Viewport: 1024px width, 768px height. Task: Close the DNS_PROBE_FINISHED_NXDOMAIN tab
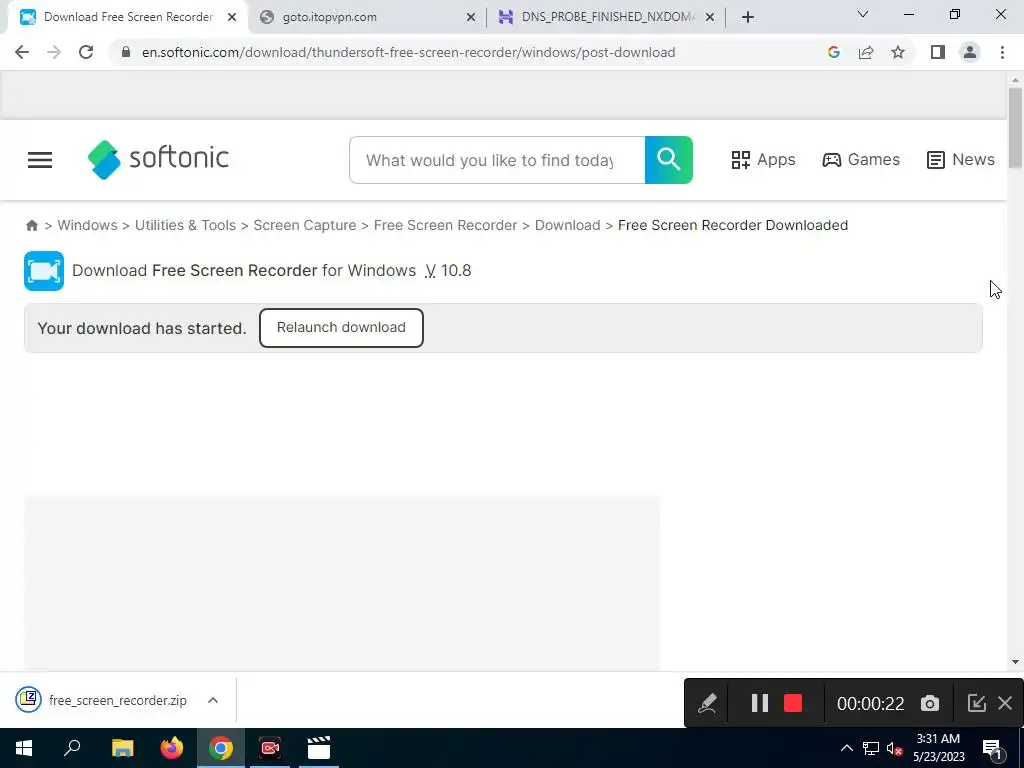[x=710, y=18]
